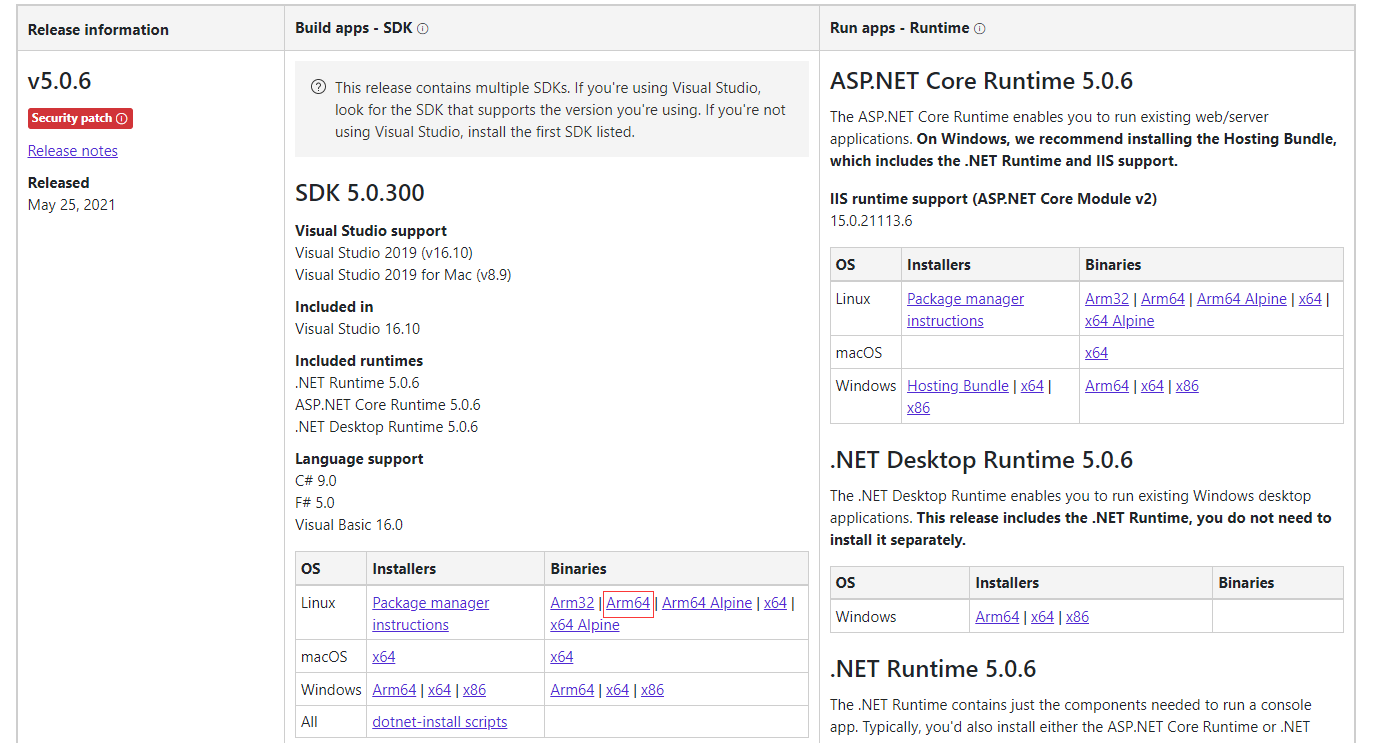1393x743 pixels.
Task: Download SDK 5.0.300 Linux Arm64 binary
Action: point(628,603)
